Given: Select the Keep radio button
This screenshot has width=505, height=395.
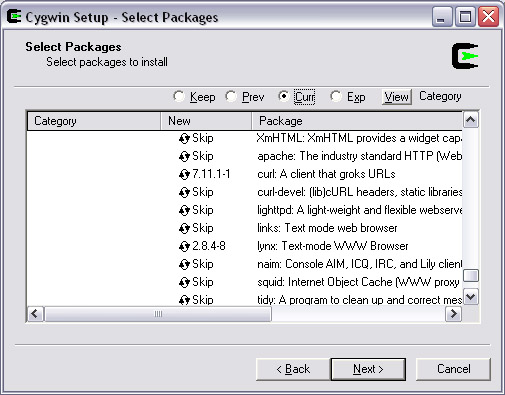Looking at the screenshot, I should 179,97.
